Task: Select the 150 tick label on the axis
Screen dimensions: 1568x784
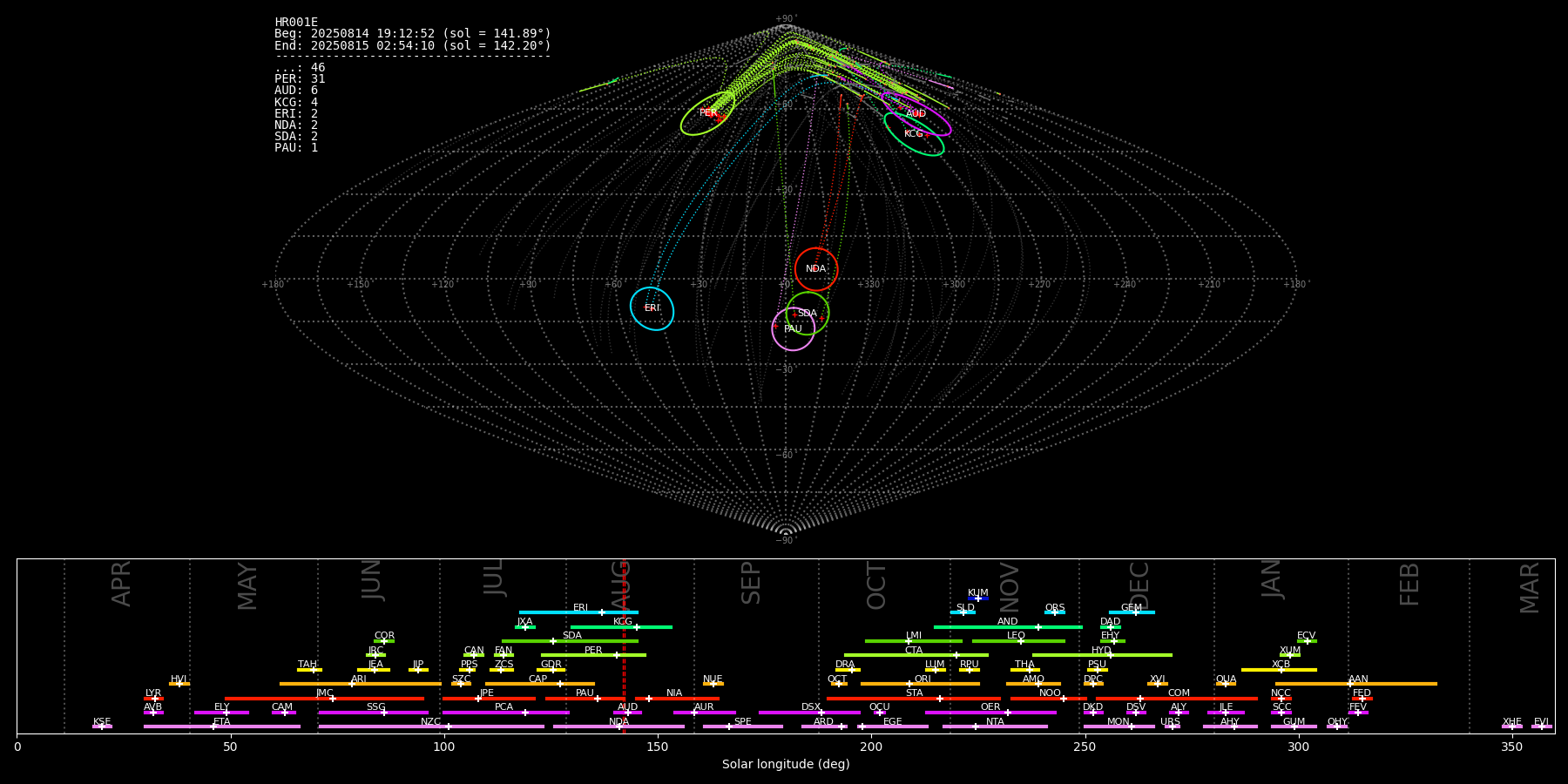Action: [657, 747]
